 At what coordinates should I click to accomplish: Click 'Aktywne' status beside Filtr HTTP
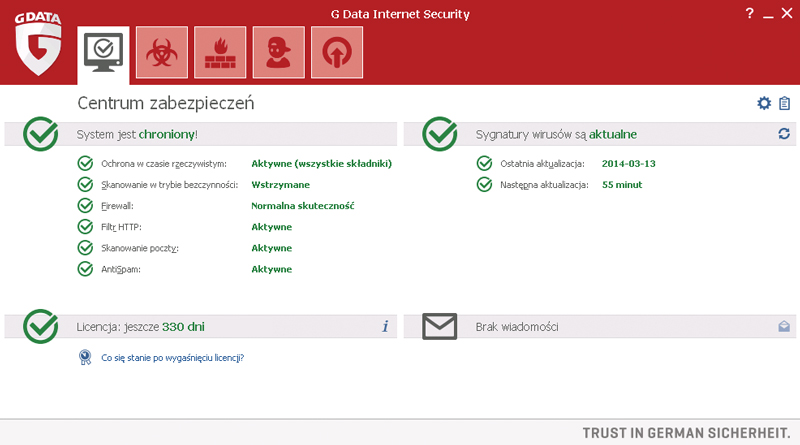tap(271, 227)
